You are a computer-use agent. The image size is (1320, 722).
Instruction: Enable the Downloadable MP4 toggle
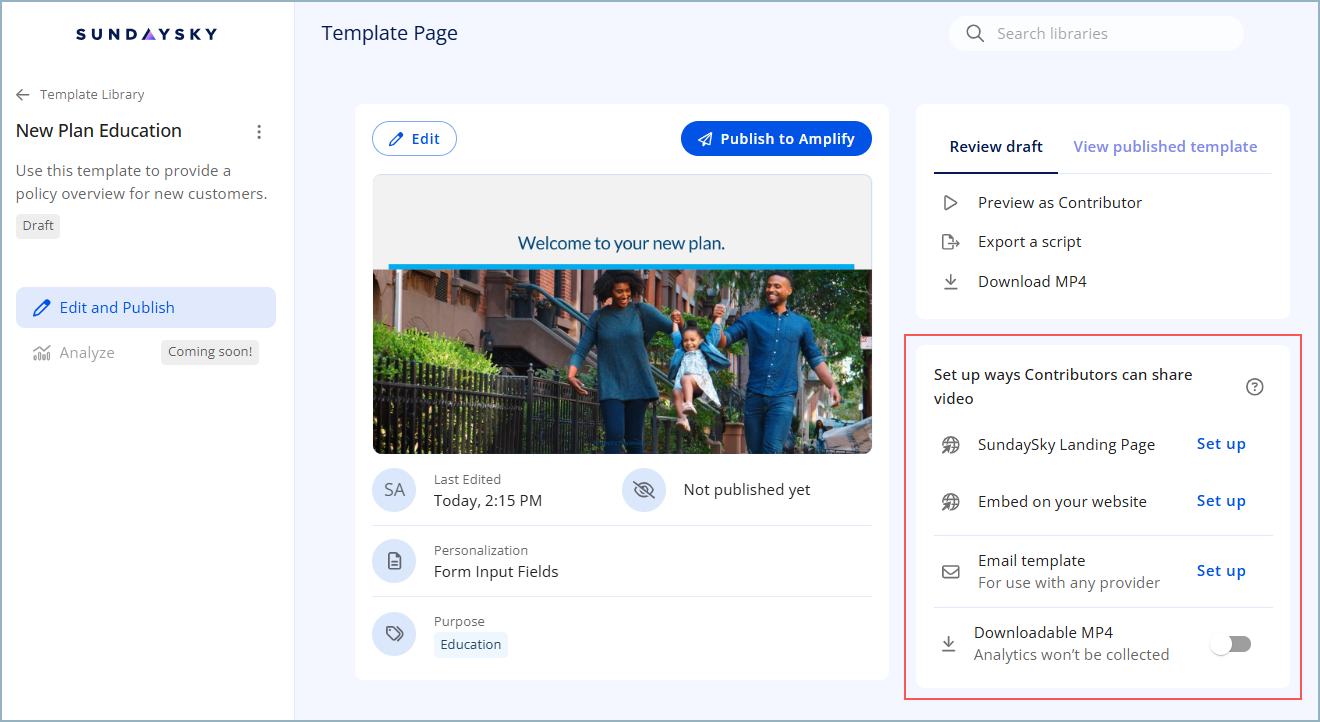coord(1231,643)
